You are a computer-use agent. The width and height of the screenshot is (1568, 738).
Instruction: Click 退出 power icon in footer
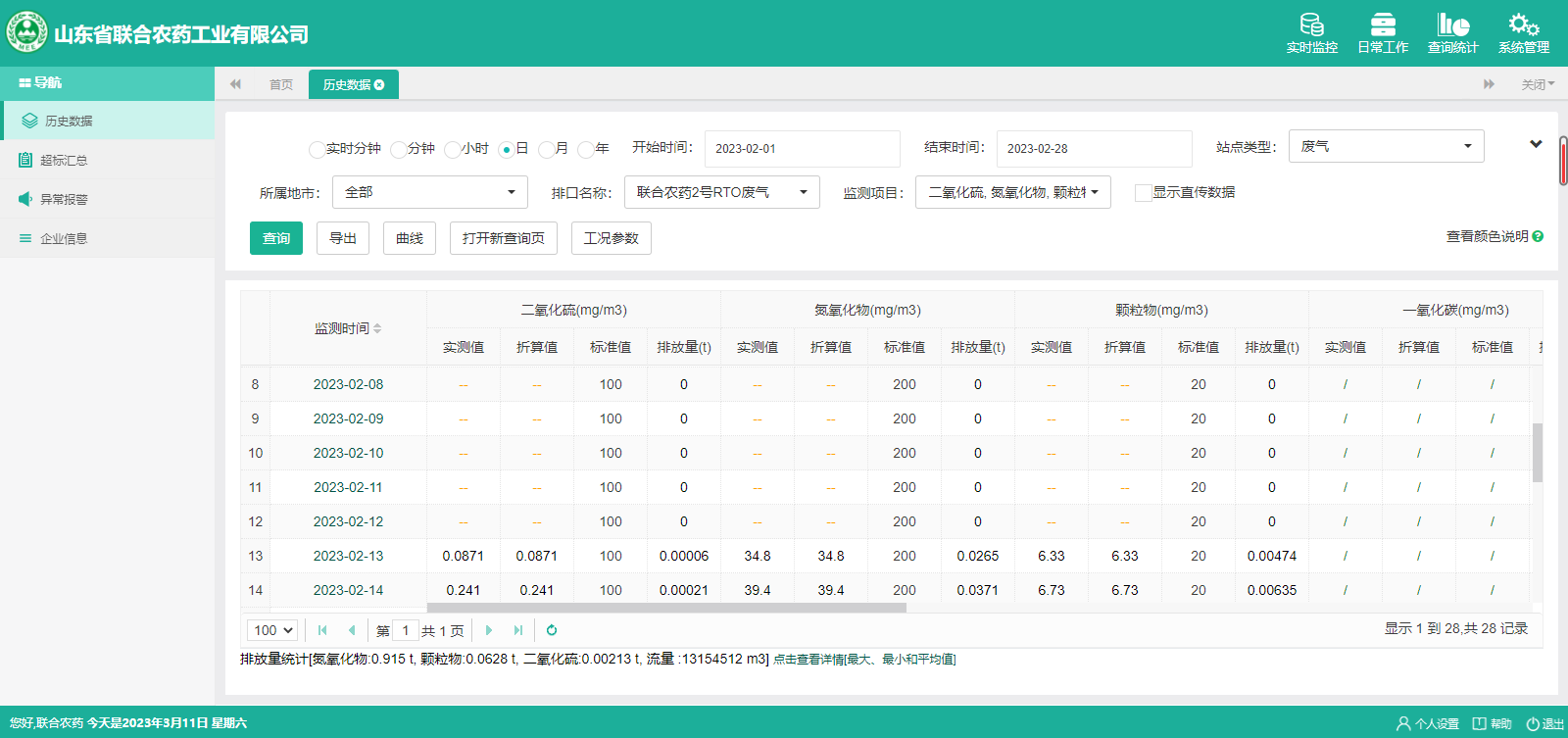1533,724
